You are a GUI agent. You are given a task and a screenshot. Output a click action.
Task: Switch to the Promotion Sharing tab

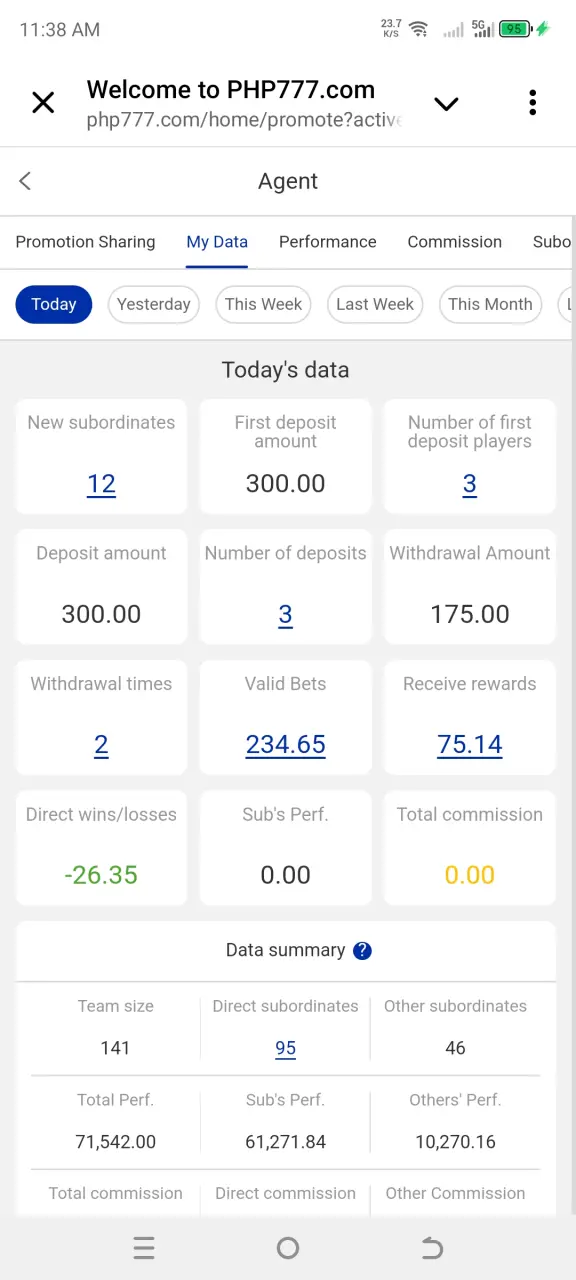pyautogui.click(x=85, y=242)
